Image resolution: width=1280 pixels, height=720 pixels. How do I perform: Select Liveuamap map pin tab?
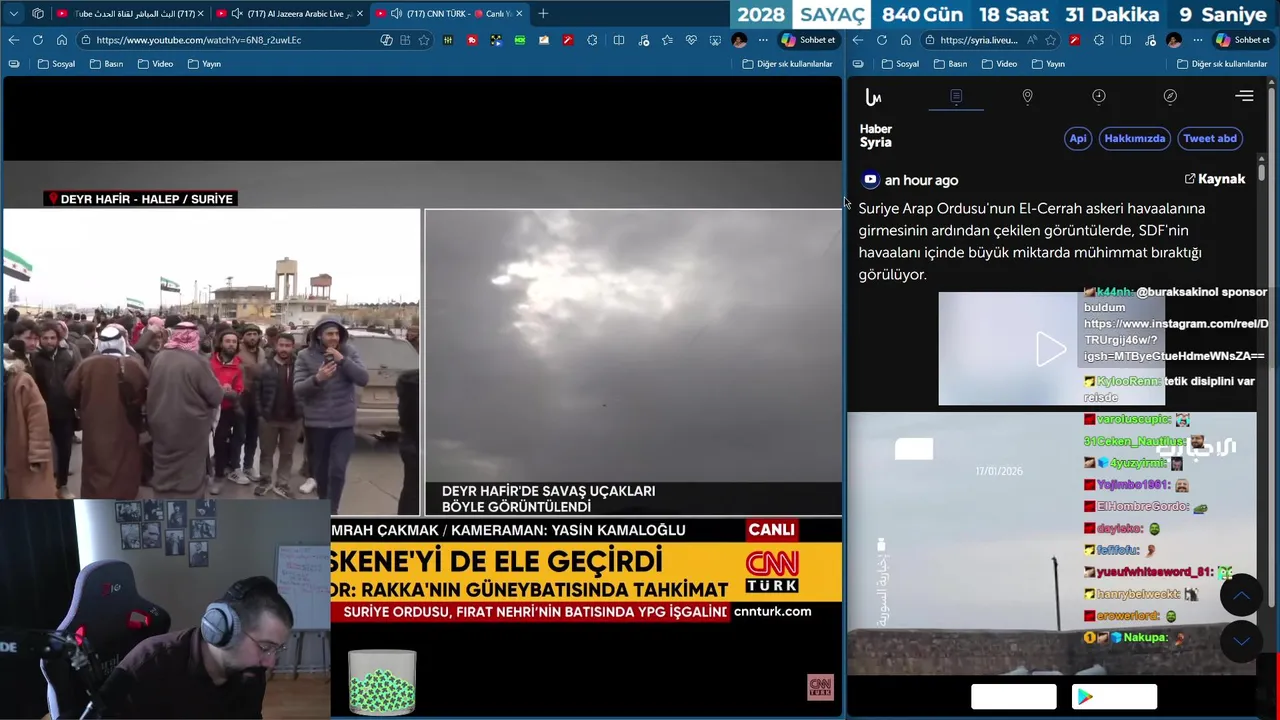(1027, 97)
